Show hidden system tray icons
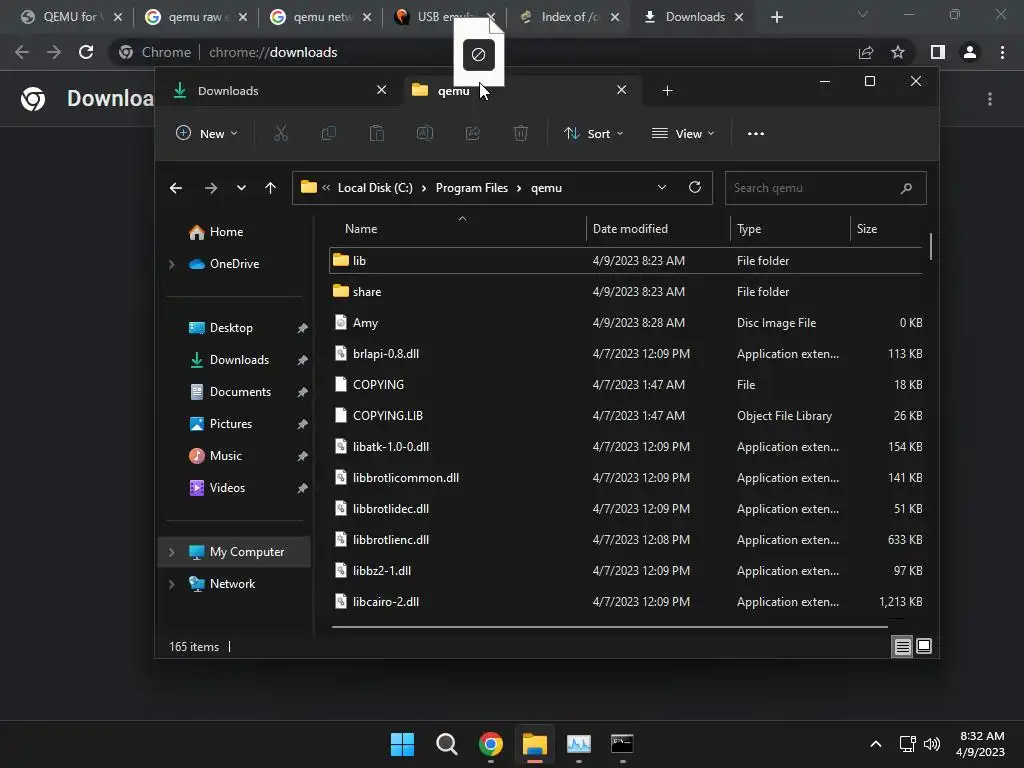The image size is (1024, 768). (x=876, y=744)
